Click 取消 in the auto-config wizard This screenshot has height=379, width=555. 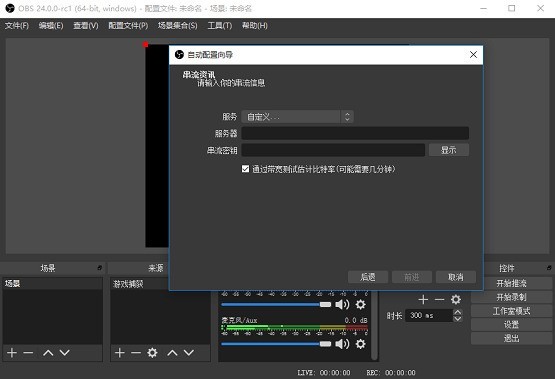456,277
